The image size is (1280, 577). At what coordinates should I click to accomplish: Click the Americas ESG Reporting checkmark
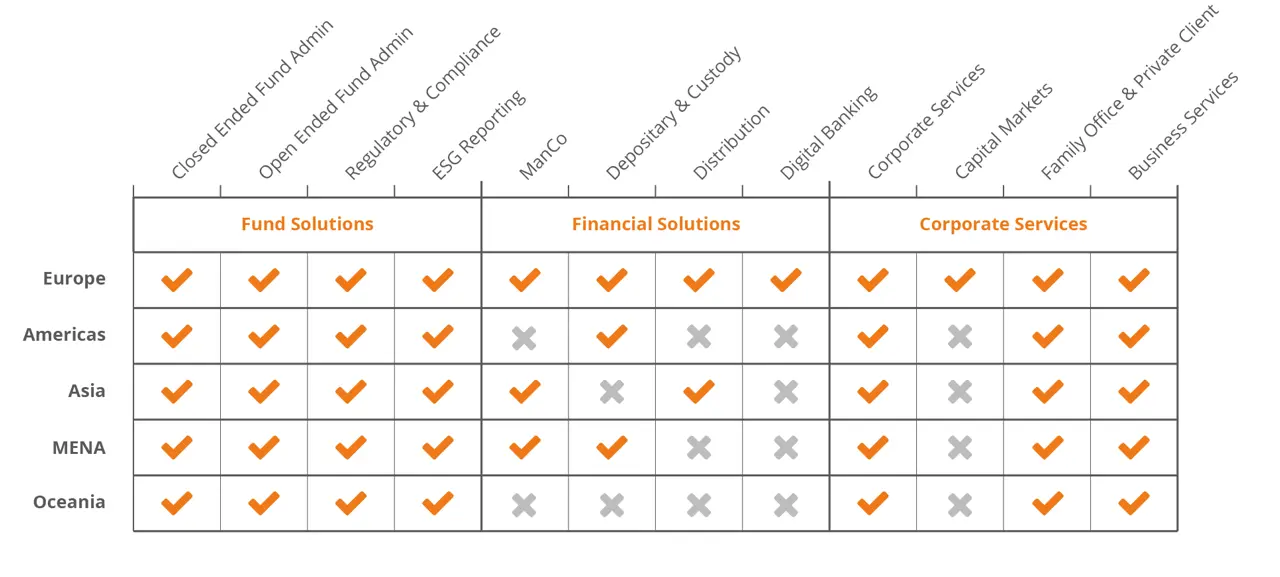437,337
